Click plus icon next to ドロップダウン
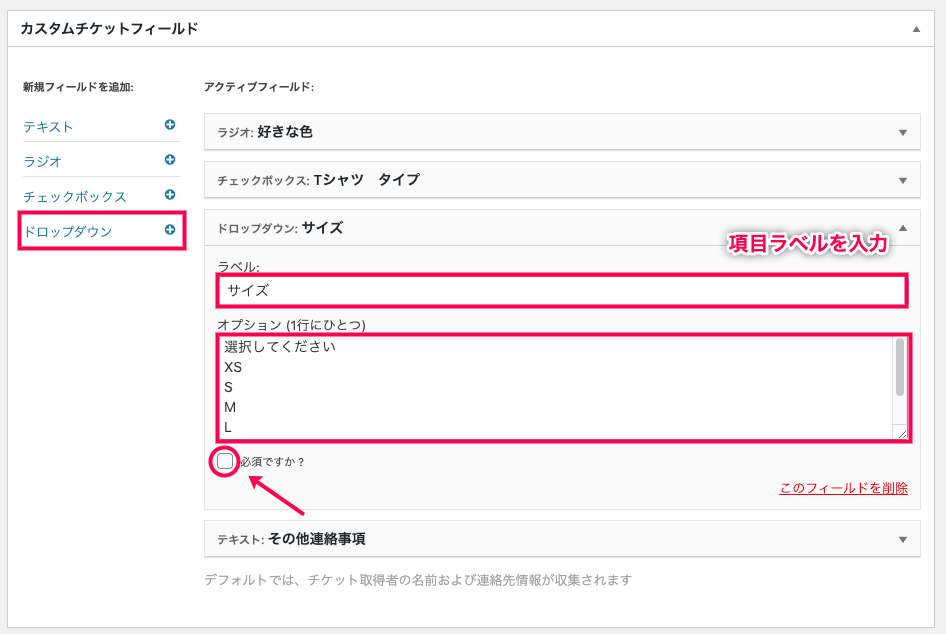This screenshot has width=946, height=634. (x=170, y=230)
